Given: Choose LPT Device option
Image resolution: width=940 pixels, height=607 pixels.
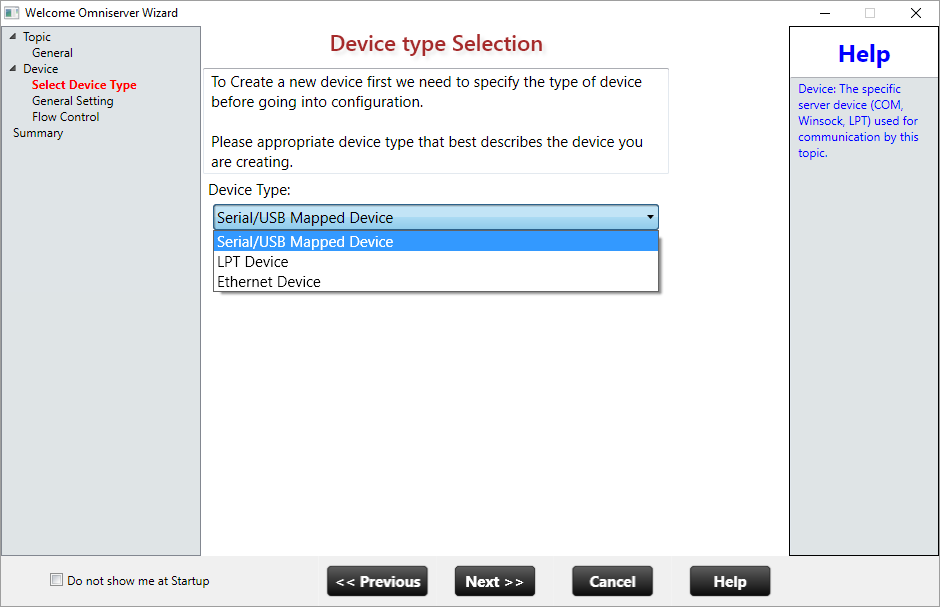Looking at the screenshot, I should coord(253,262).
